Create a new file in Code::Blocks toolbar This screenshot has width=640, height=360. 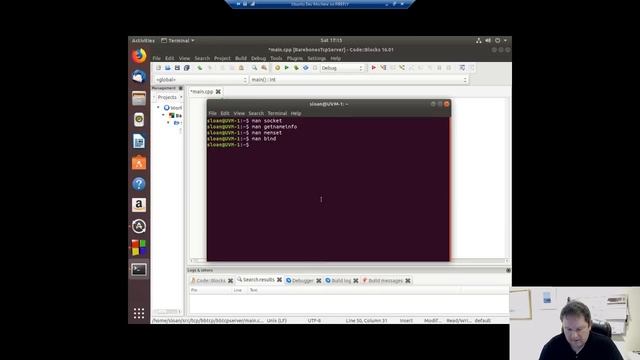coord(158,68)
